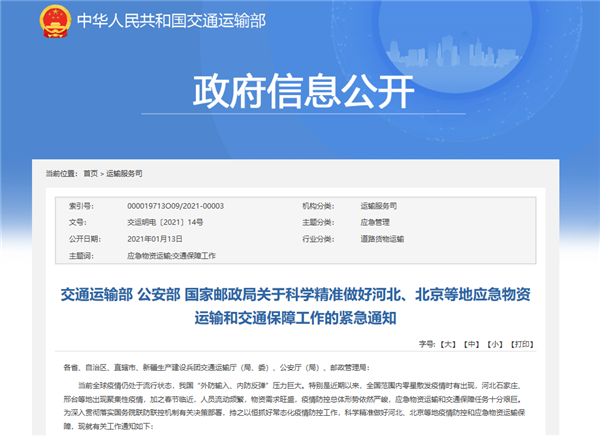This screenshot has height=436, width=600.
Task: Open 运输服务司 in the breadcrumb path
Action: [126, 173]
